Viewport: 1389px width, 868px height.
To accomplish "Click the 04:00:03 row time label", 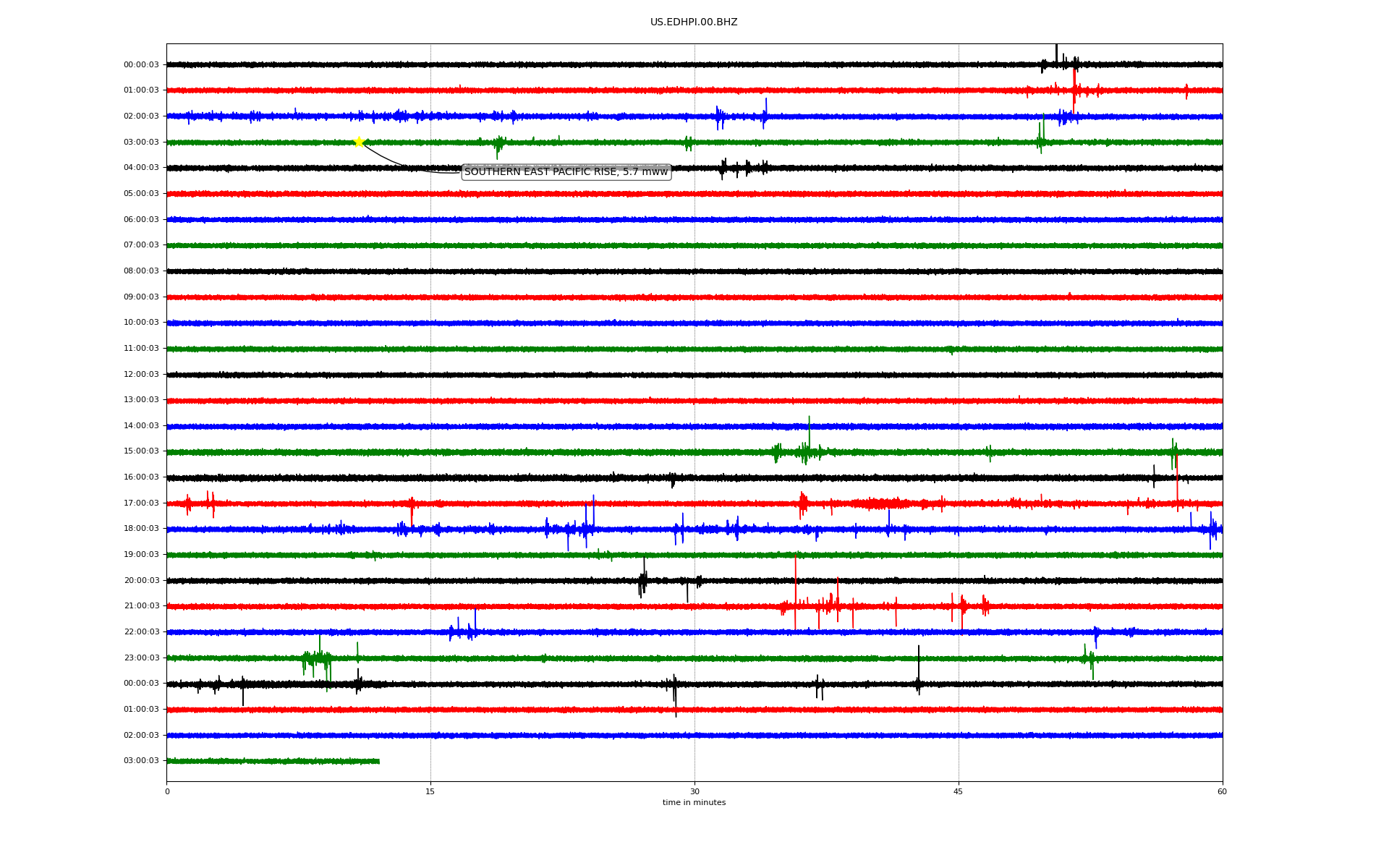I will [141, 168].
